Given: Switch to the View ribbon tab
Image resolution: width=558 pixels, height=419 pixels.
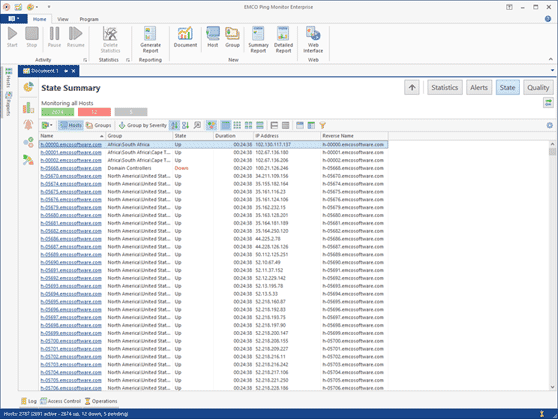Looking at the screenshot, I should [63, 19].
